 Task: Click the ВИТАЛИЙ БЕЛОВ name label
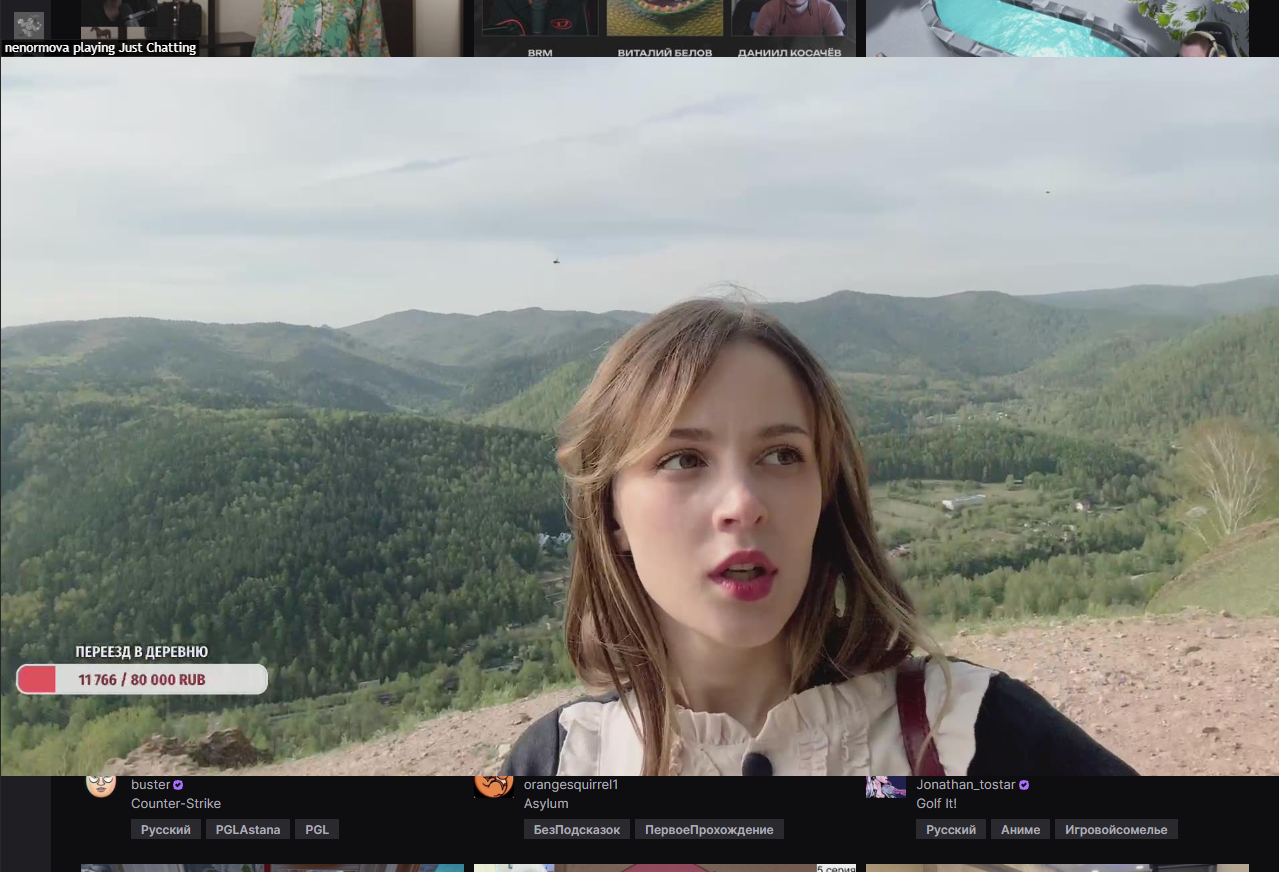(x=664, y=52)
